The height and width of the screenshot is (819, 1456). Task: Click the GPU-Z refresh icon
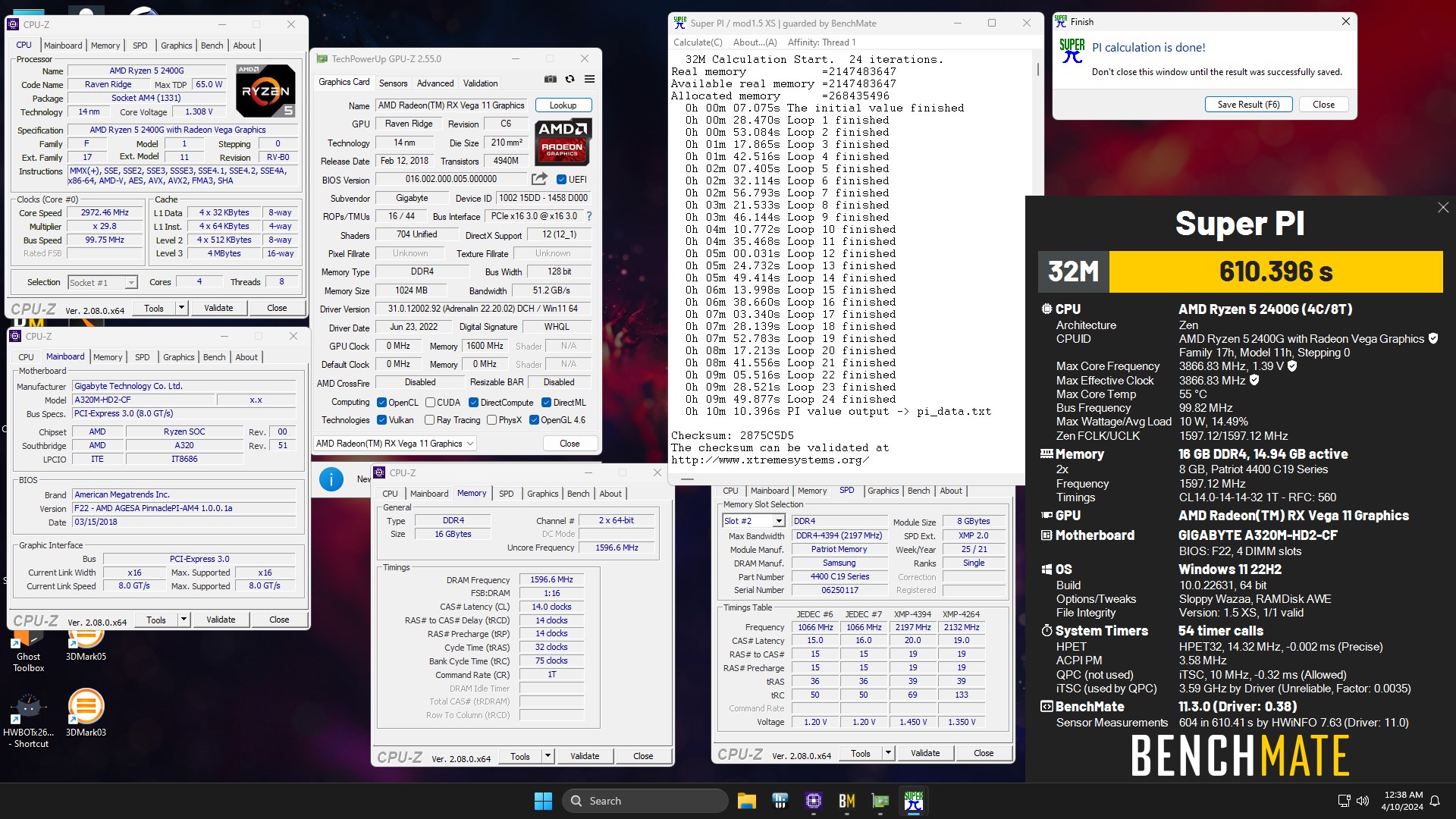[x=570, y=79]
